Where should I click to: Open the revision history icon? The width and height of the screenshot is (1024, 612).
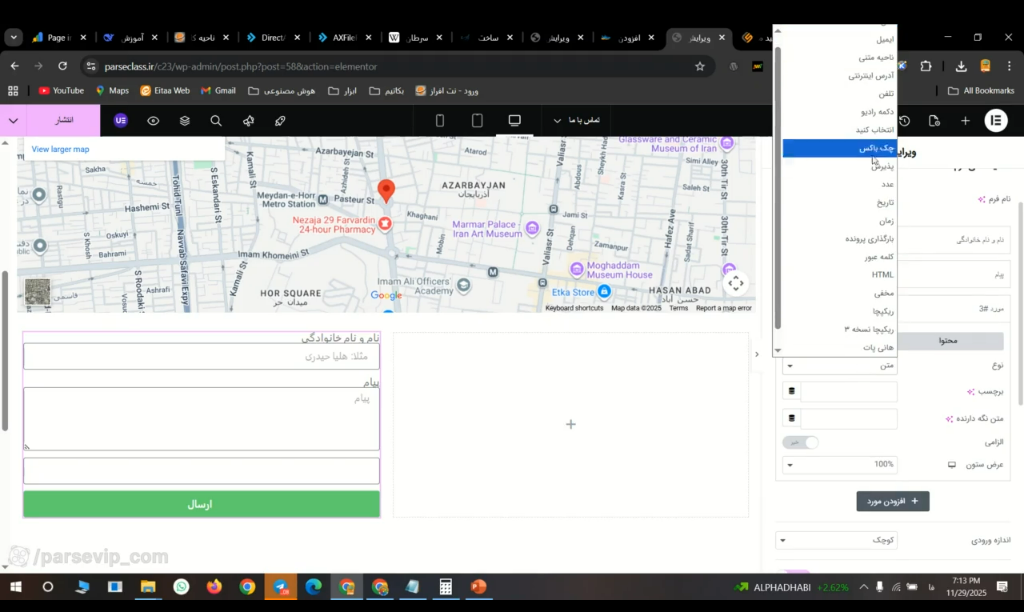pos(904,121)
